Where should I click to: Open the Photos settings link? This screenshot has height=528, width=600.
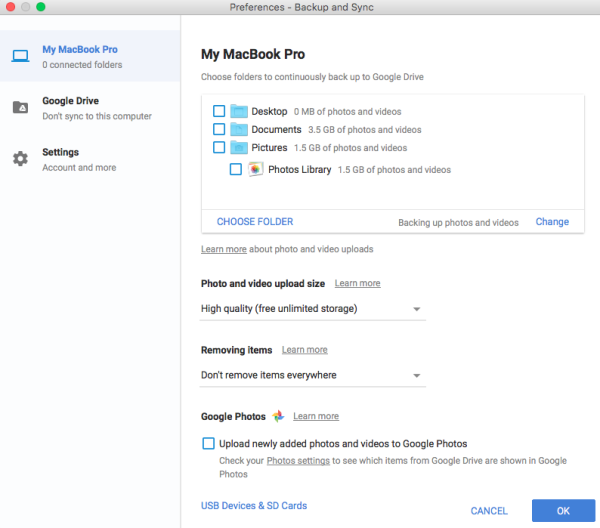(x=298, y=461)
